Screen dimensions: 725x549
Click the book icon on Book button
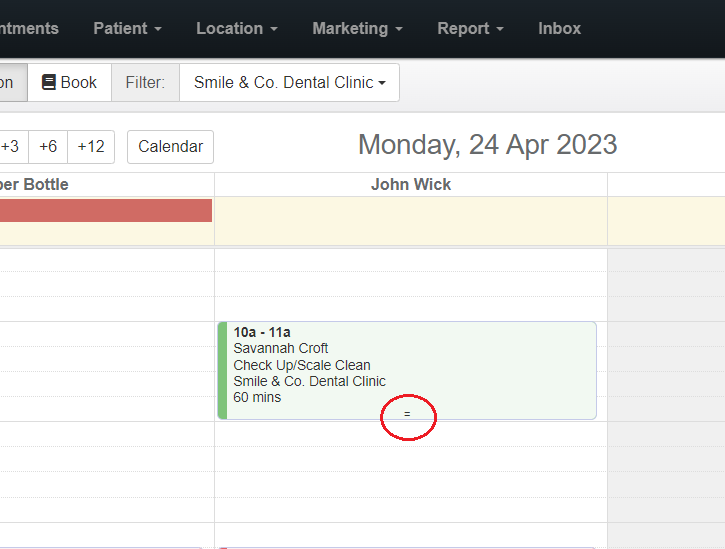[48, 83]
